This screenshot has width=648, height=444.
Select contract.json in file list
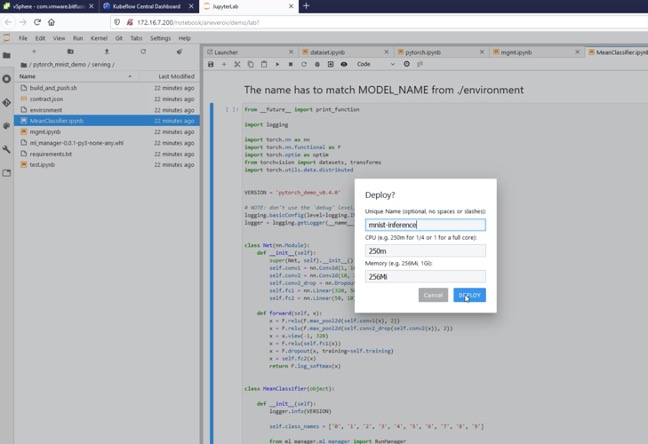[107, 99]
